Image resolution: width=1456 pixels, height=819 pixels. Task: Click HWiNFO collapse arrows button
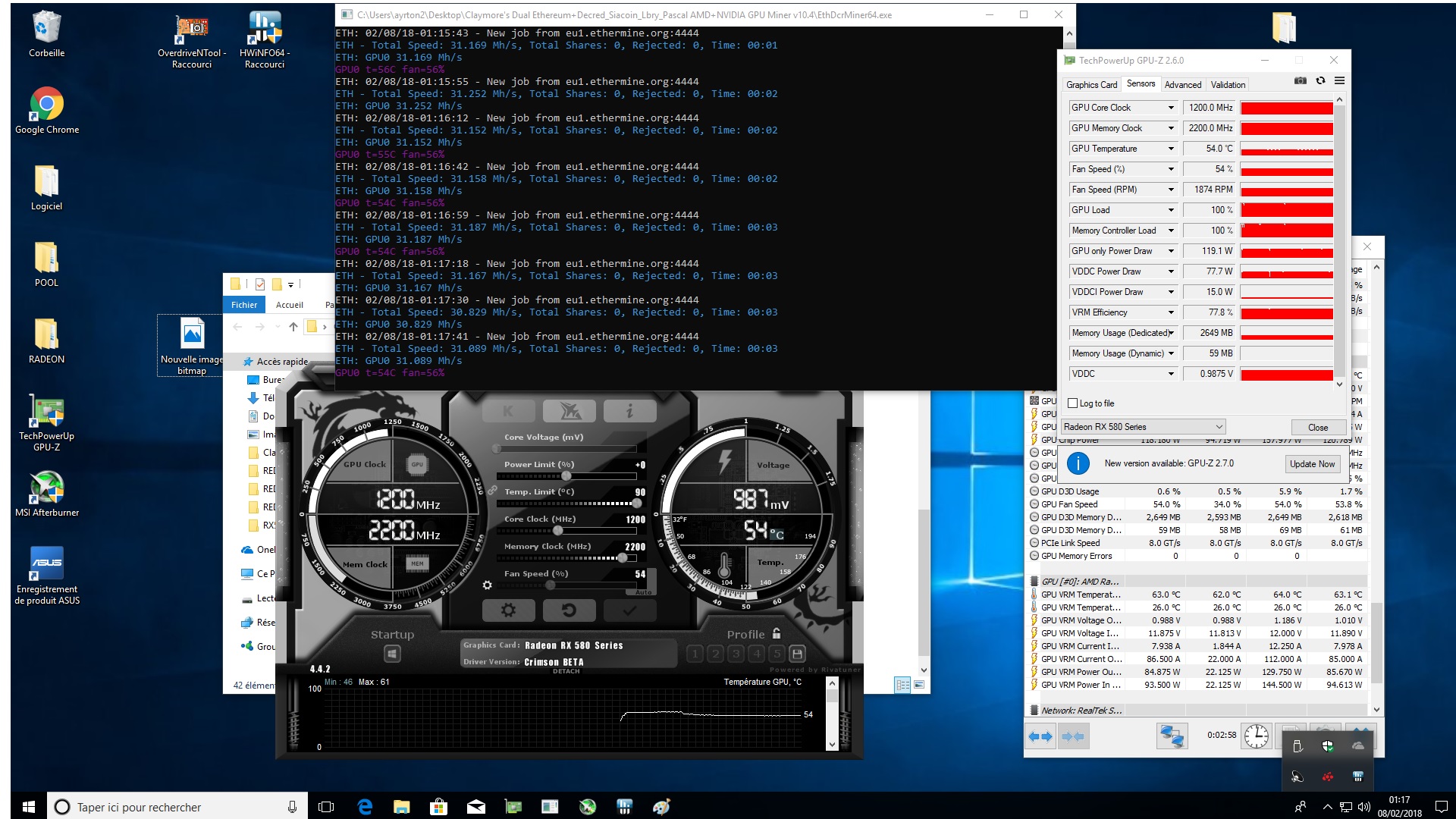[1073, 736]
